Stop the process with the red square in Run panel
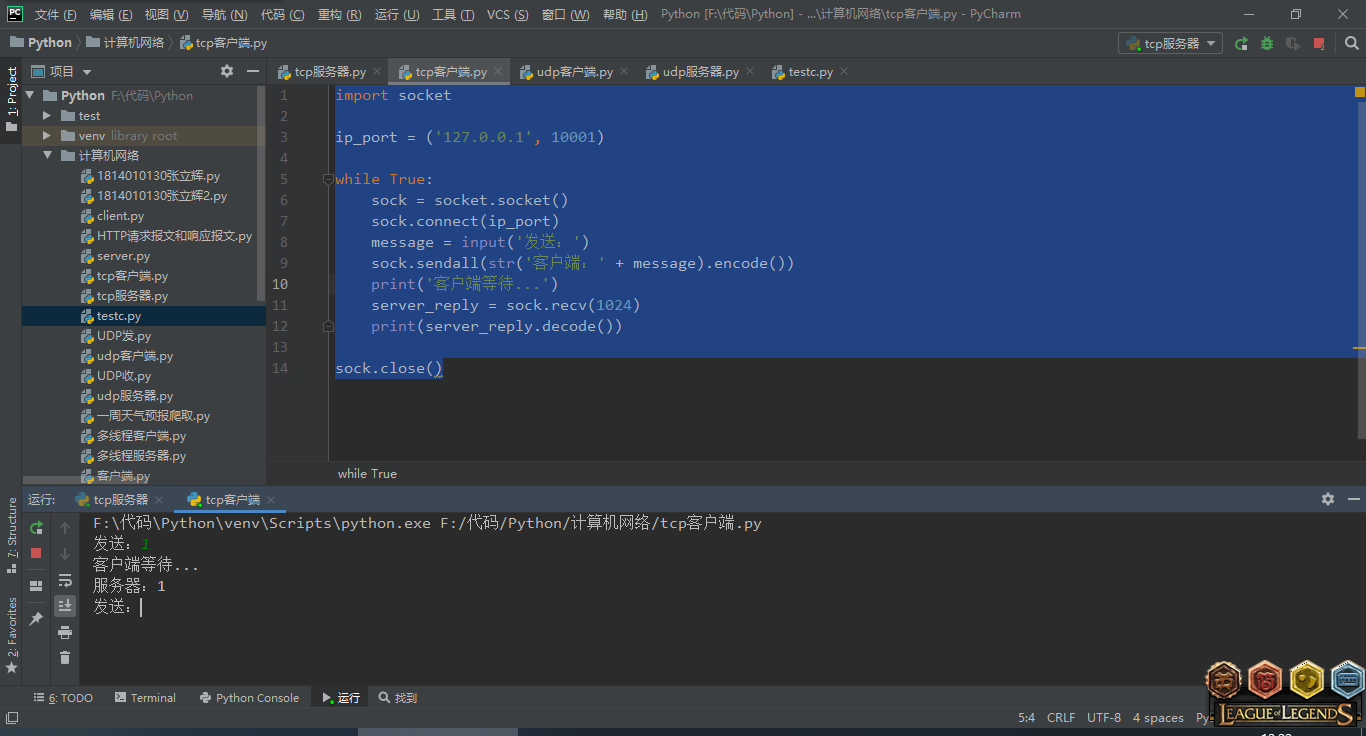 pos(36,553)
